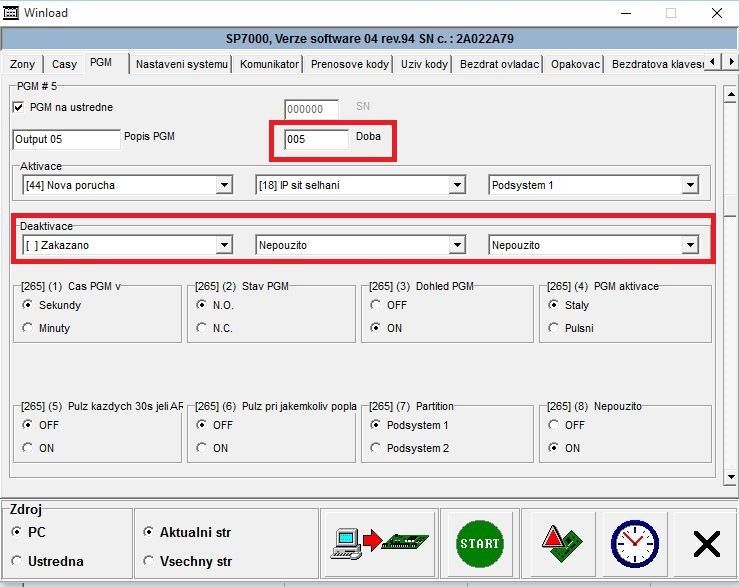This screenshot has height=587, width=739.
Task: Expand the Zakazano deactivation dropdown
Action: 223,245
